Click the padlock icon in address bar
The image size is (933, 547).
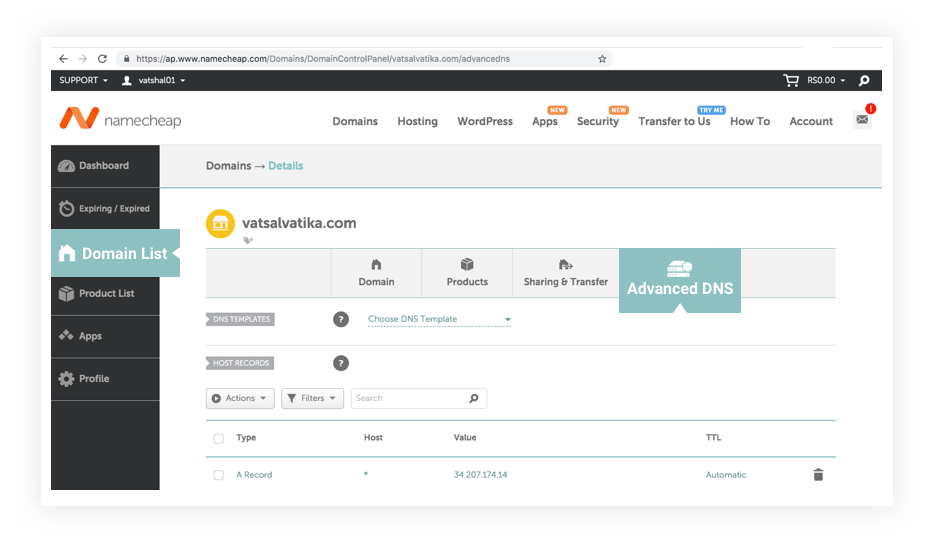point(126,59)
